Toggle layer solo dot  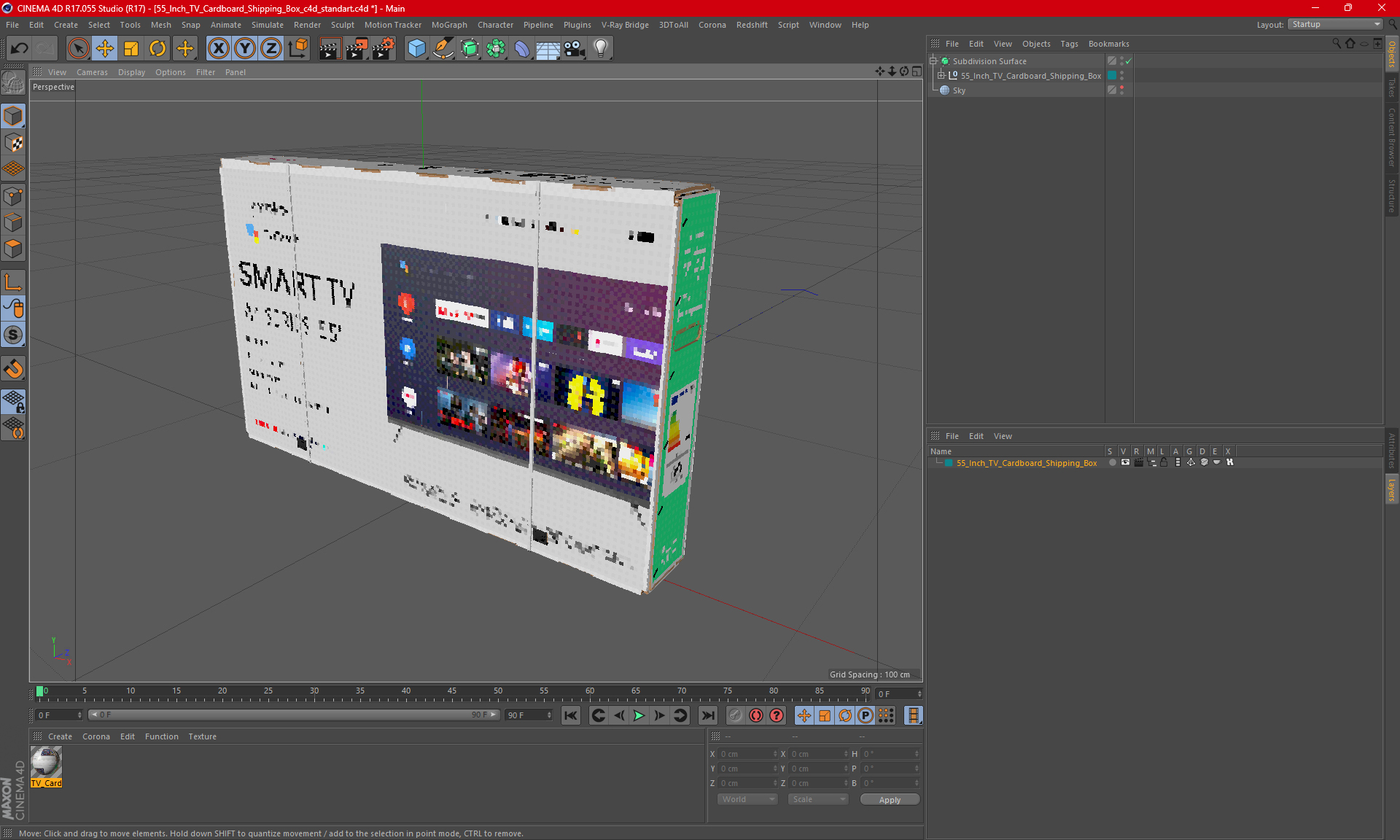(x=1111, y=462)
